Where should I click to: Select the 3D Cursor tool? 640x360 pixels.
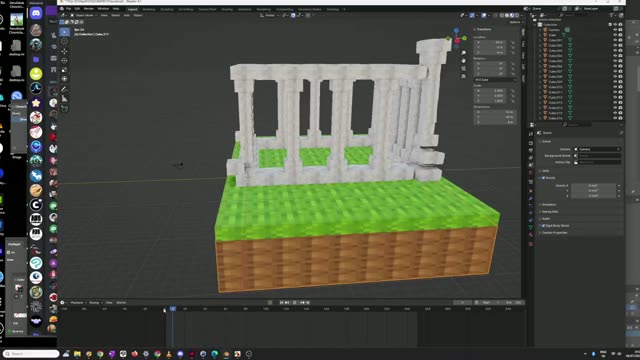(64, 41)
